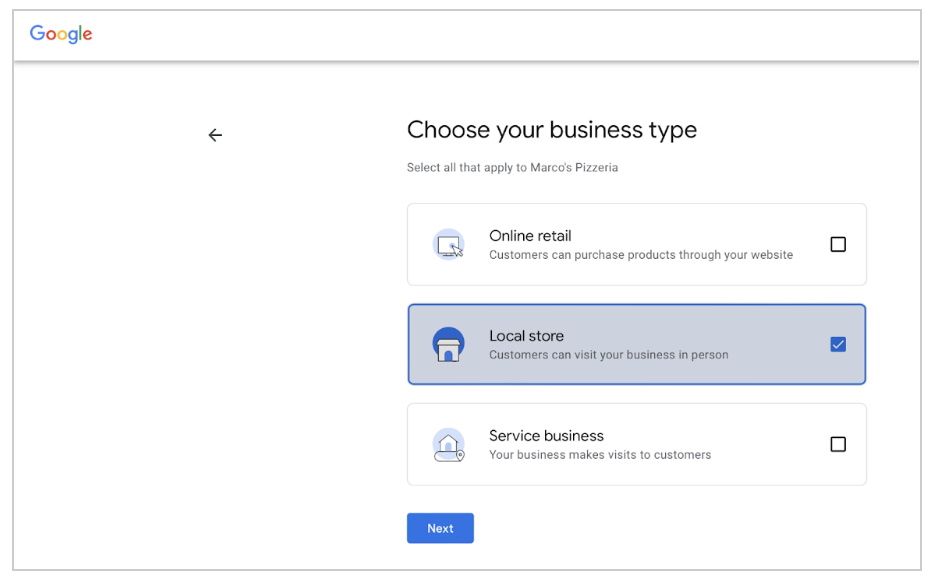Click 'Customers can visit your business in person'

609,354
